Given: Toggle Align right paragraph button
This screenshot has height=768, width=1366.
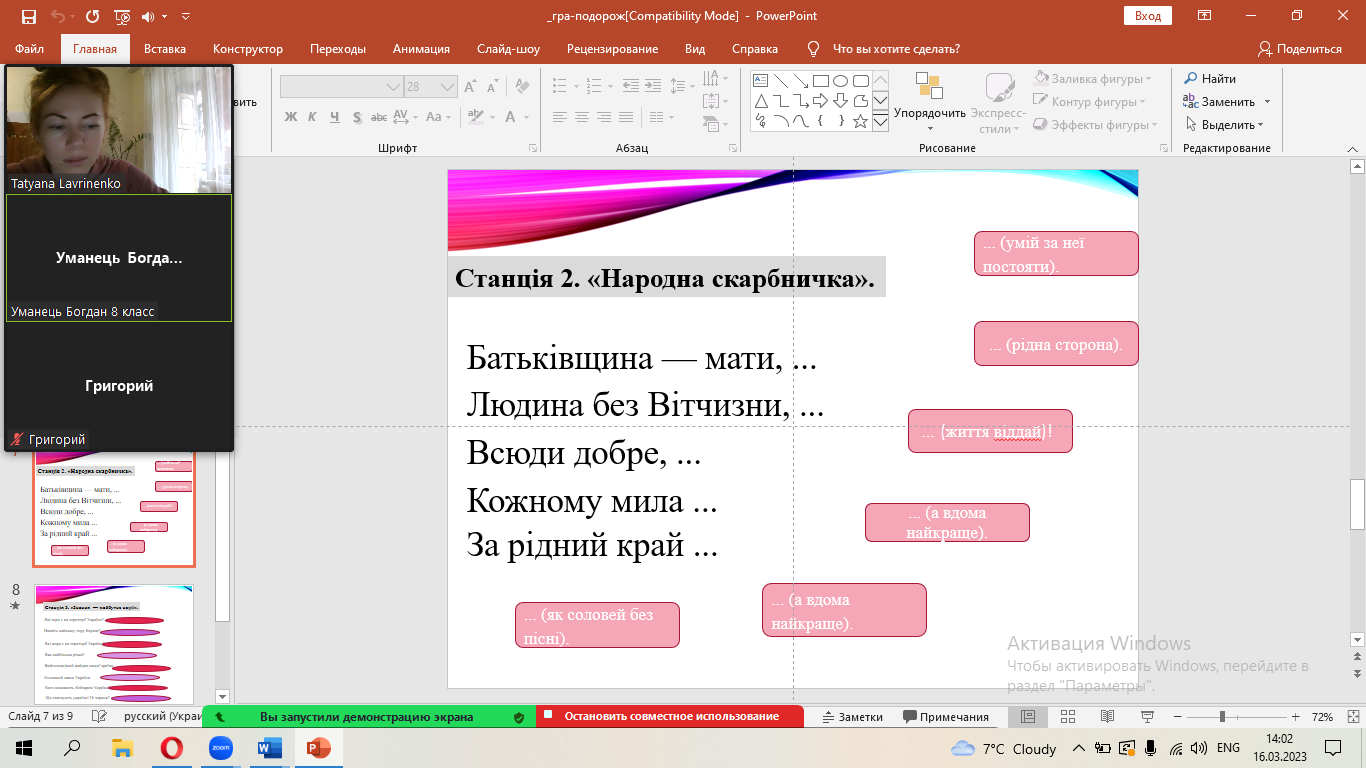Looking at the screenshot, I should [x=602, y=117].
